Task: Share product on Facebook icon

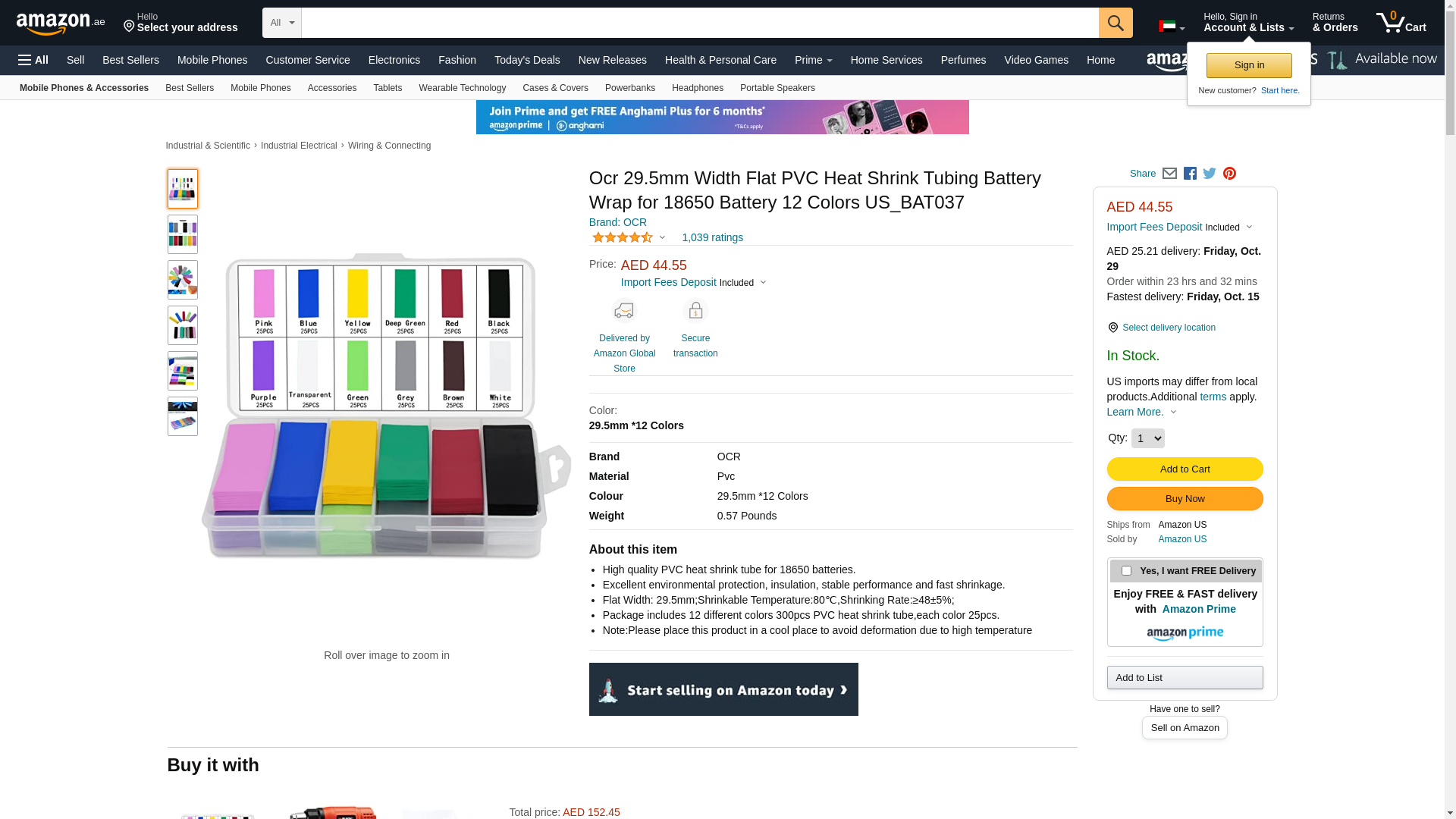Action: tap(1190, 174)
